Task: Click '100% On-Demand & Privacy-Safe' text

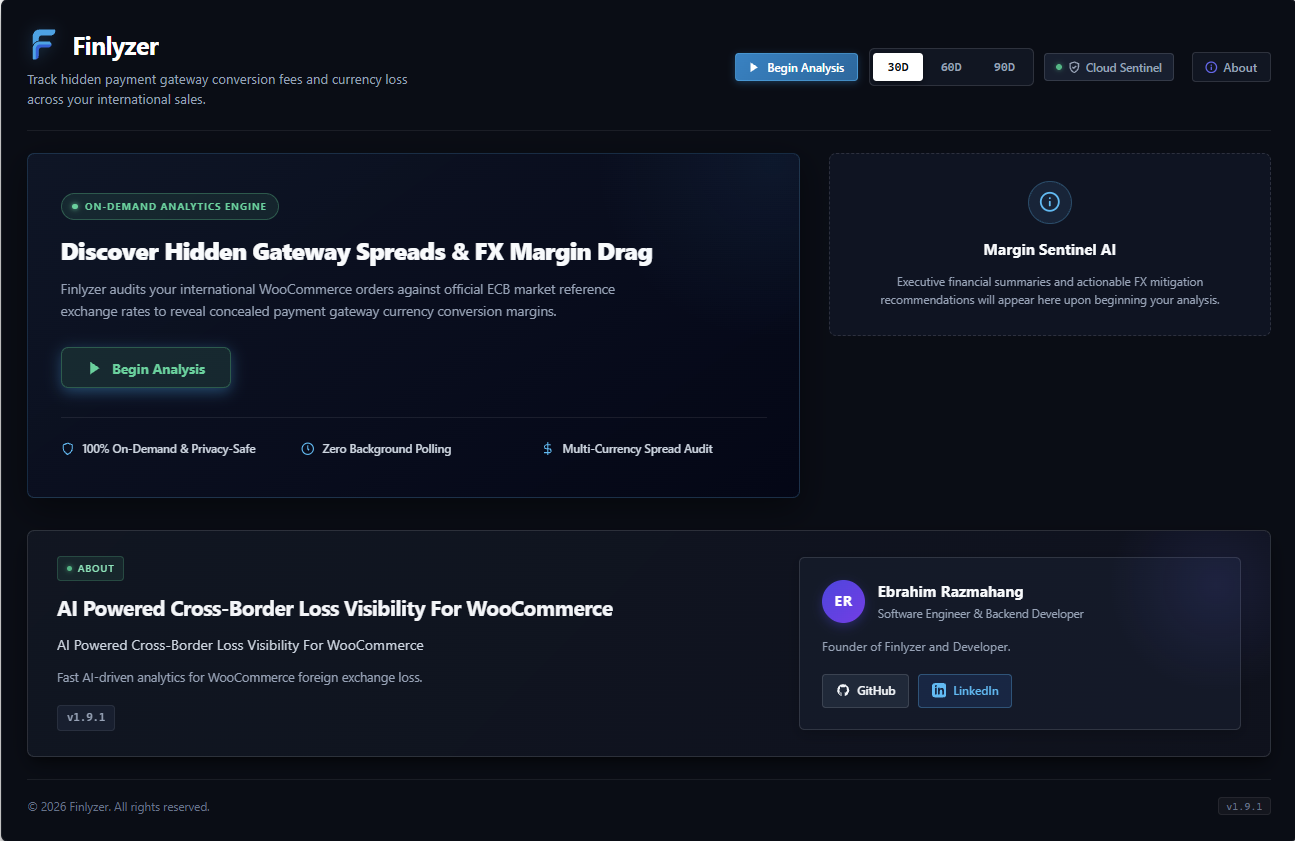Action: (169, 449)
